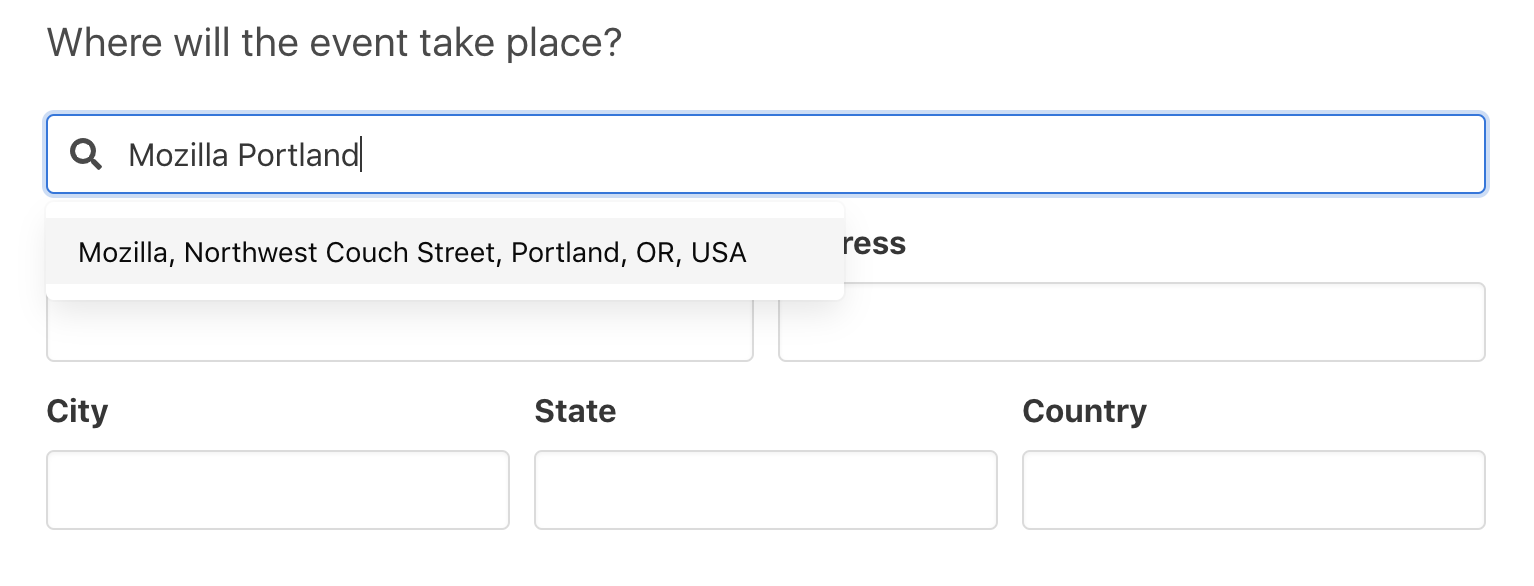The width and height of the screenshot is (1534, 586).
Task: Choose suggestion by clicking "Northwest Couch Street" text
Action: click(x=340, y=253)
